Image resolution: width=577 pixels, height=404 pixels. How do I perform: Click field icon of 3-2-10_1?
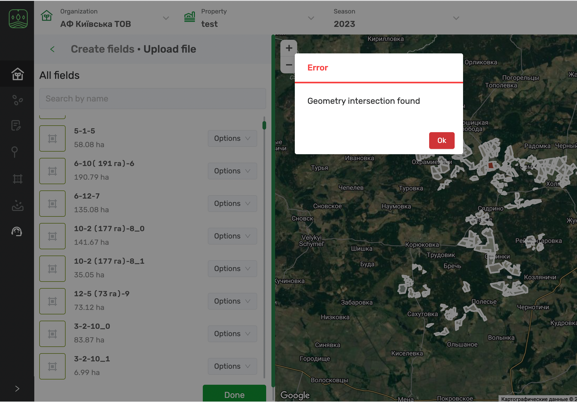coord(52,366)
